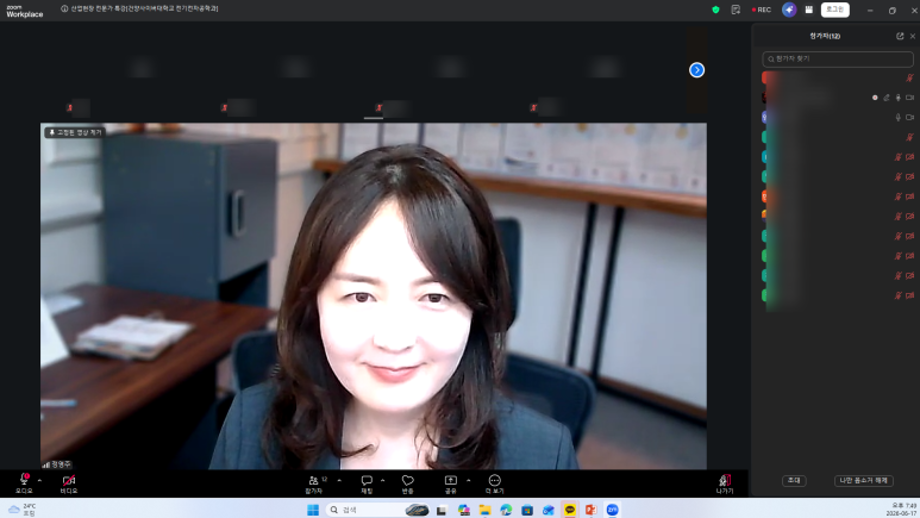Click the taskbar 검색 search box
The image size is (920, 518).
378,510
